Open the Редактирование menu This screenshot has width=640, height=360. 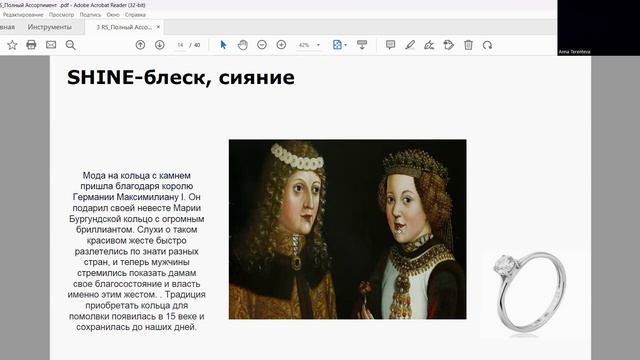23,15
